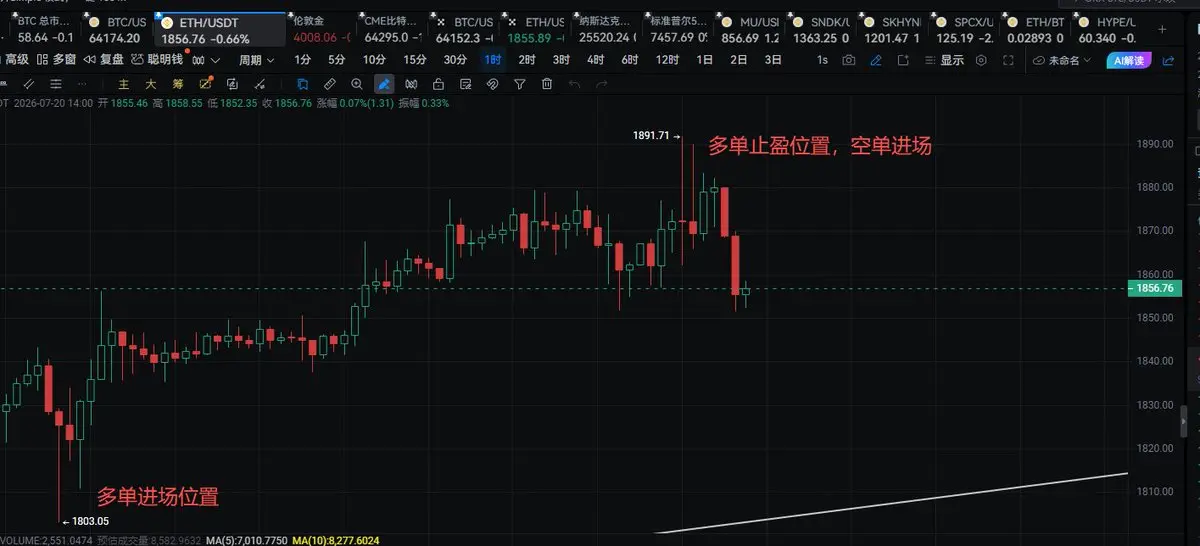Viewport: 1200px width, 546px height.
Task: Click the redo arrow icon
Action: point(602,84)
